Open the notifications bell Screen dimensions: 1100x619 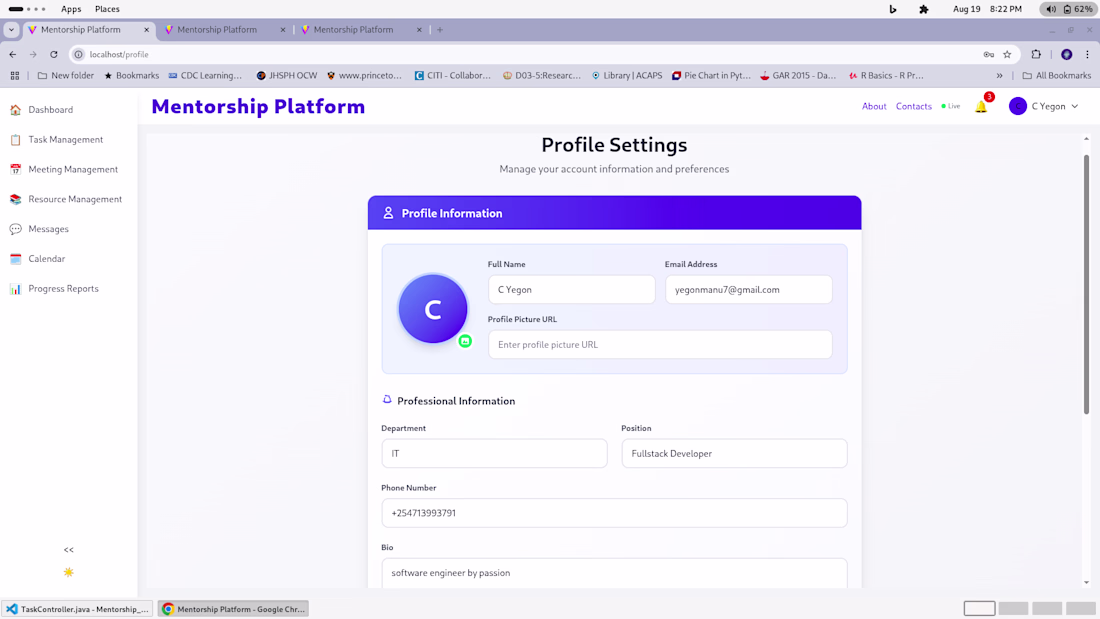981,107
